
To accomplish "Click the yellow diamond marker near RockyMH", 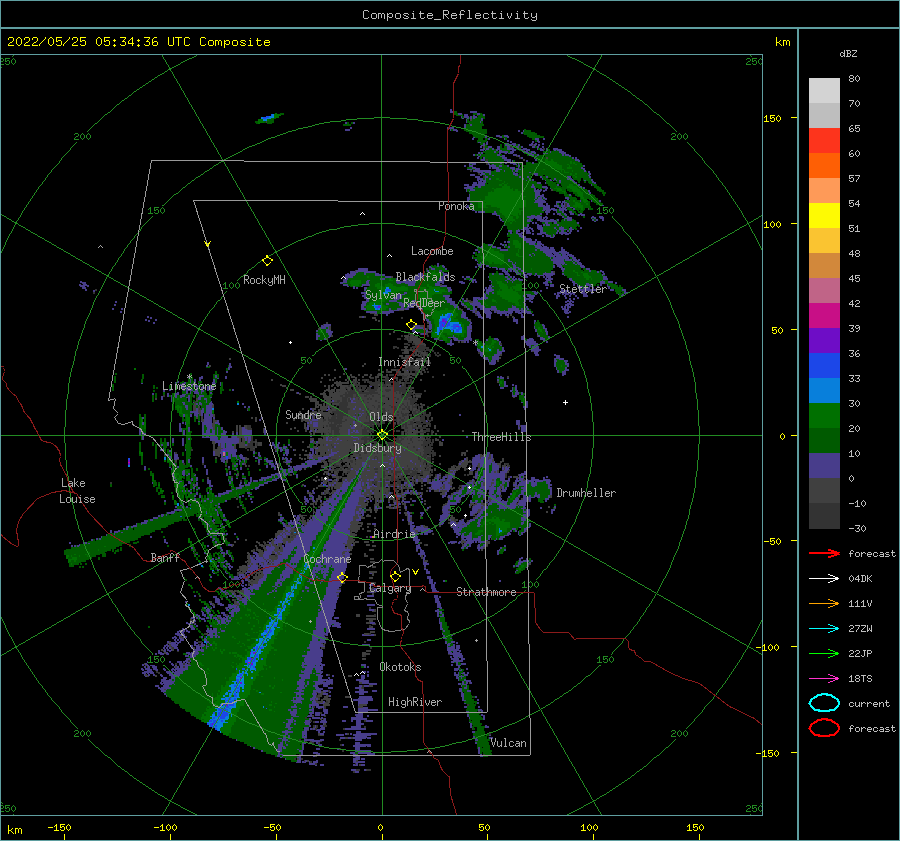I will [267, 261].
